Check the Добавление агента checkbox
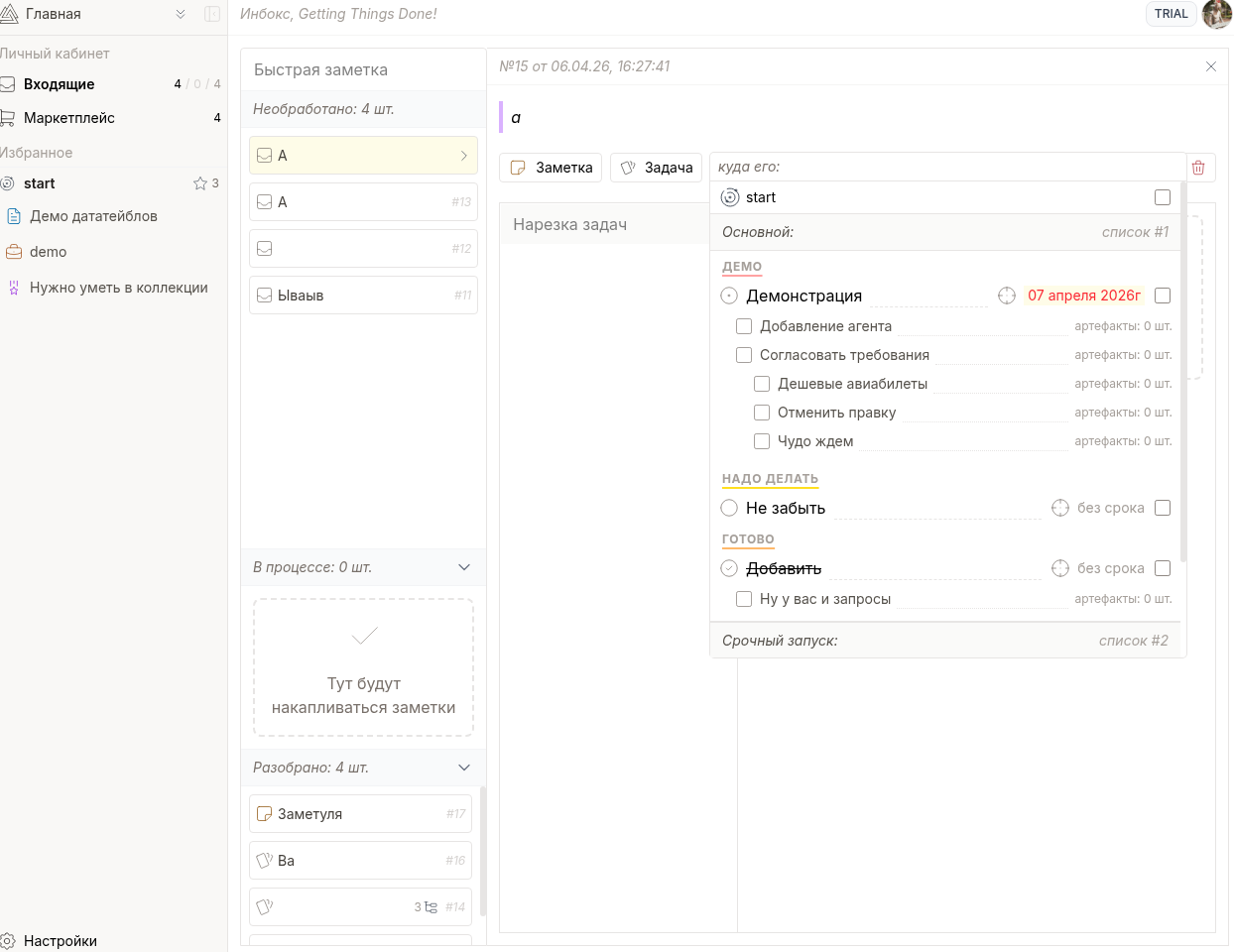1234x952 pixels. tap(744, 326)
